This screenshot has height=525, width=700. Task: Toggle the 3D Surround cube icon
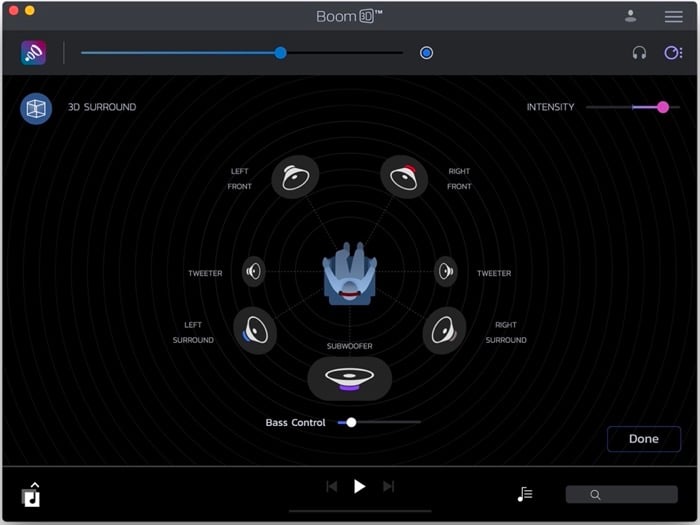(36, 108)
